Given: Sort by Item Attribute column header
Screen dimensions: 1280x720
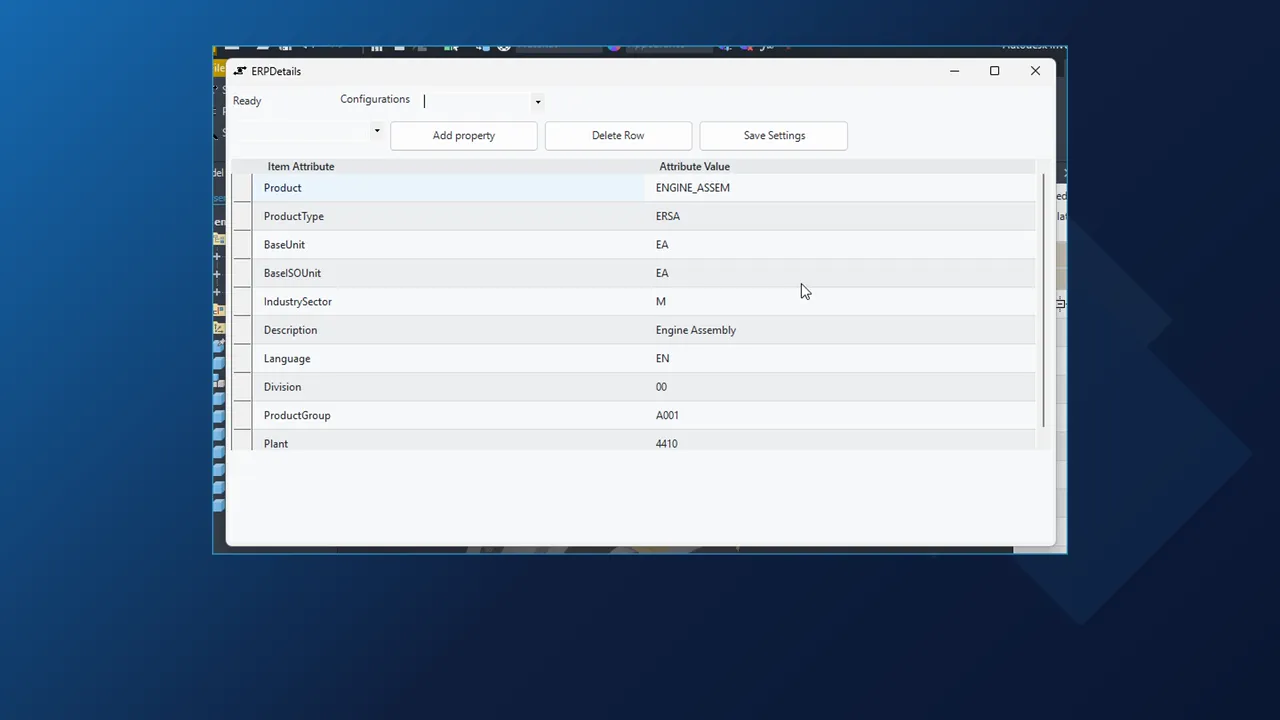Looking at the screenshot, I should 301,167.
